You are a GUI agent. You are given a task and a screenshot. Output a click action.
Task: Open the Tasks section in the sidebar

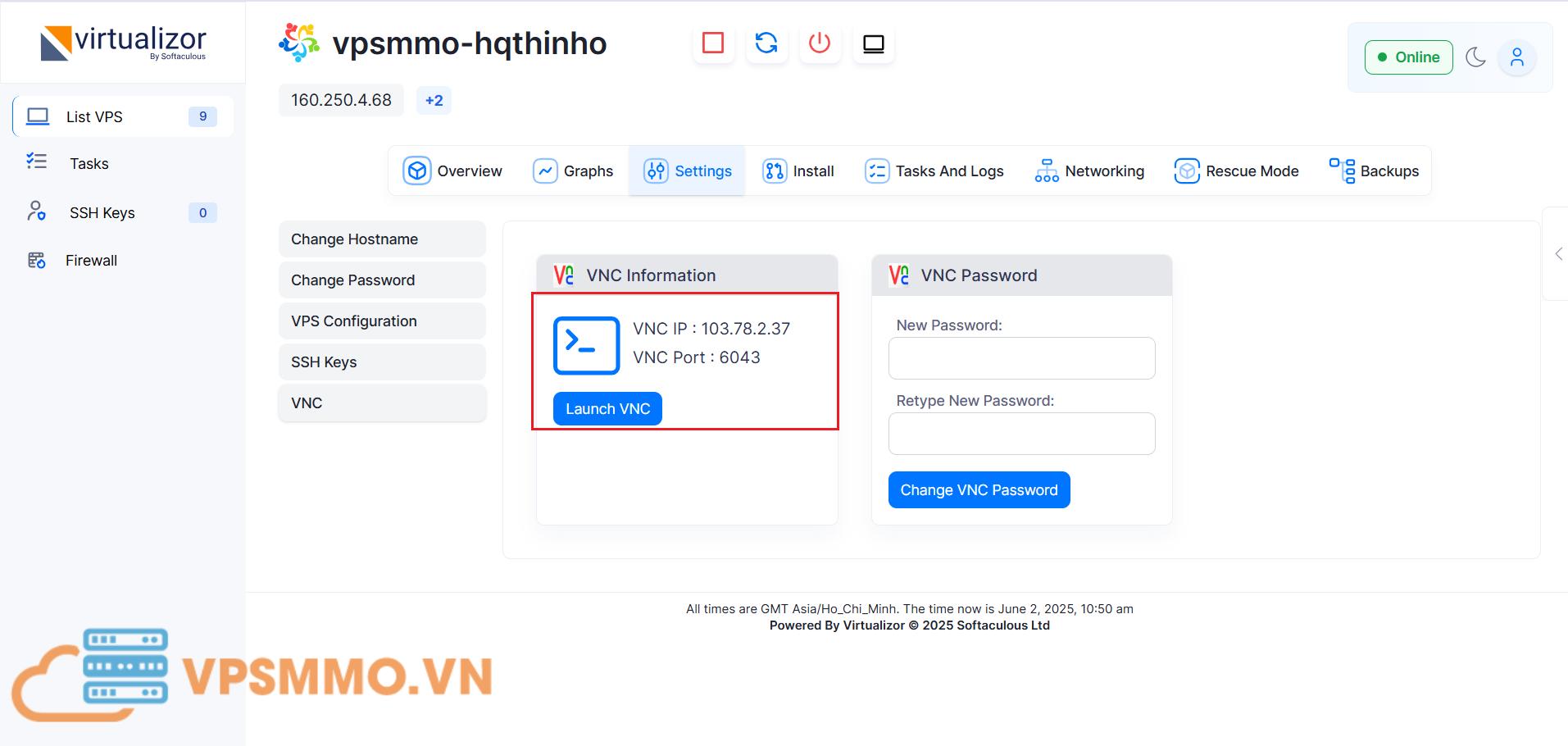click(x=89, y=163)
